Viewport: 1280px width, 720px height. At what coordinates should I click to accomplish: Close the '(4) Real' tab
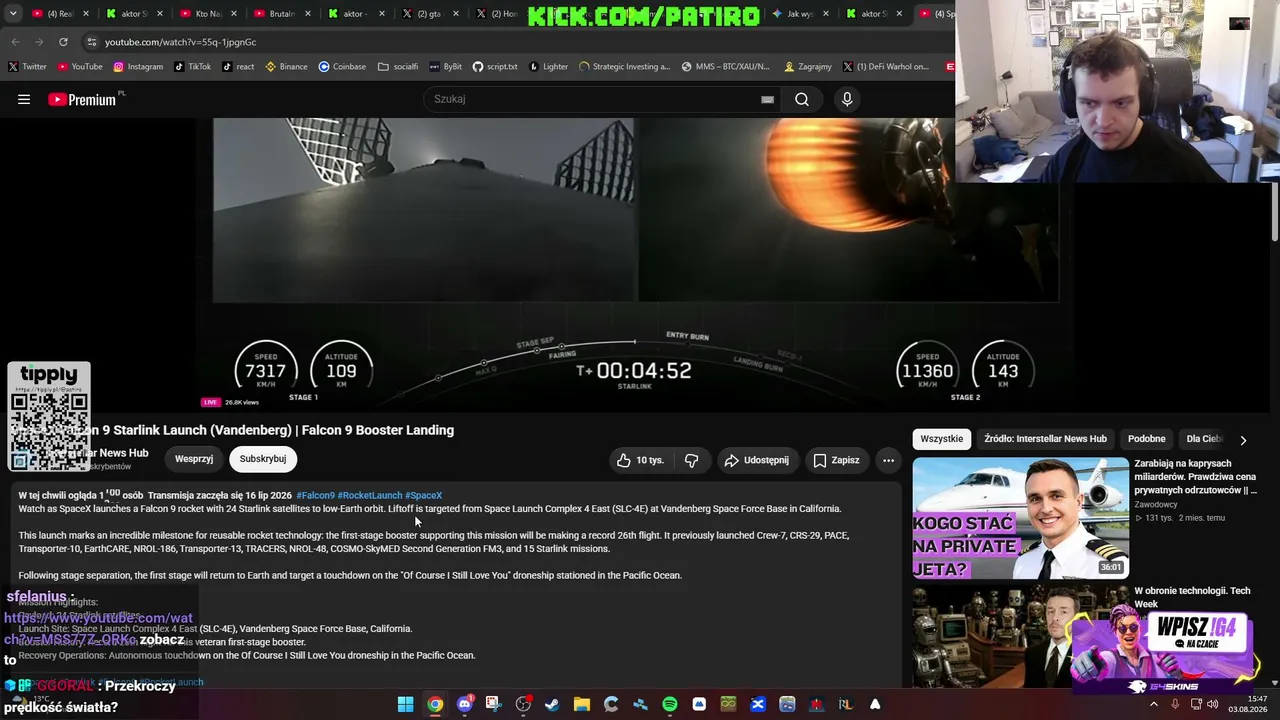pyautogui.click(x=86, y=14)
